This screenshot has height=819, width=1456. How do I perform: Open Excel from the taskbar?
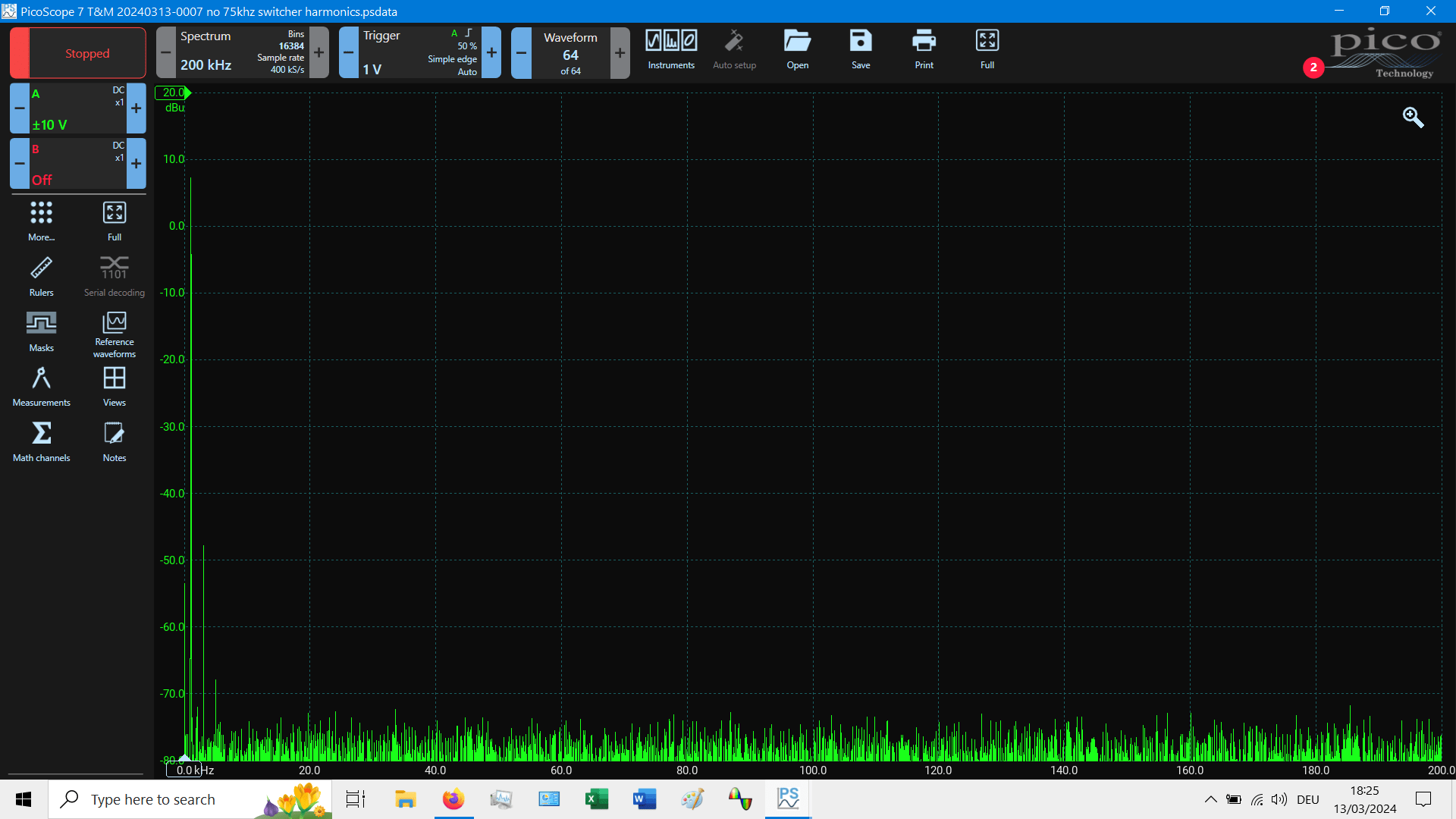click(x=597, y=799)
